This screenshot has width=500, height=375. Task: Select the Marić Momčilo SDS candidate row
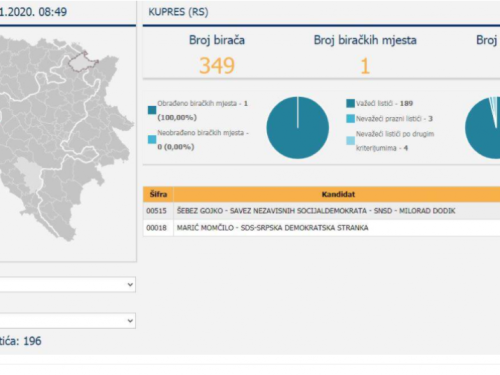(322, 228)
